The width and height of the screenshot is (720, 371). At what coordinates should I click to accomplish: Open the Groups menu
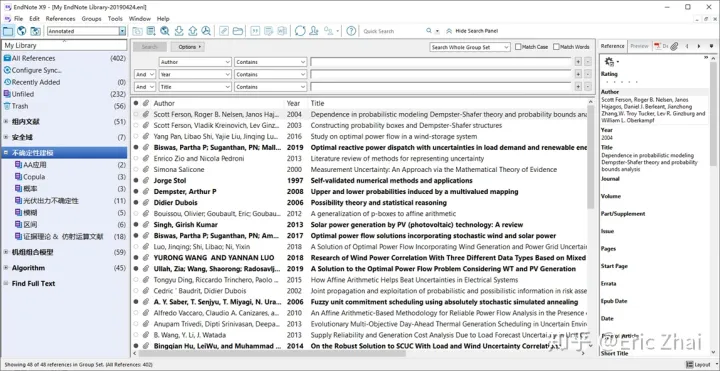point(91,19)
